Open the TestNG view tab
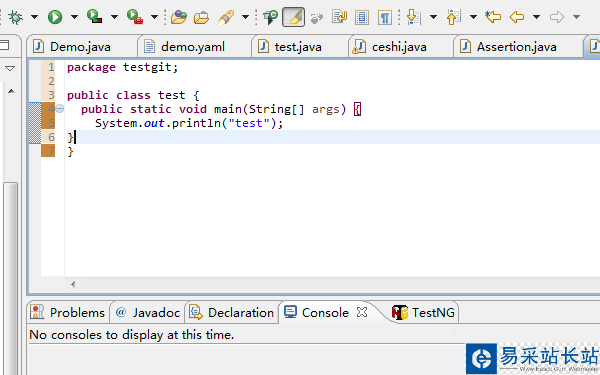This screenshot has height=375, width=600. 423,313
